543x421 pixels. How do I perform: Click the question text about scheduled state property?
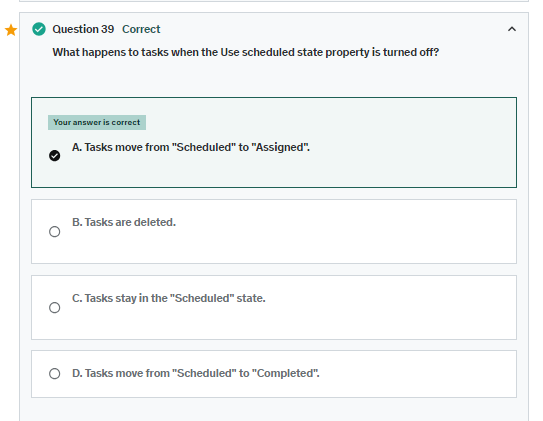(x=246, y=52)
